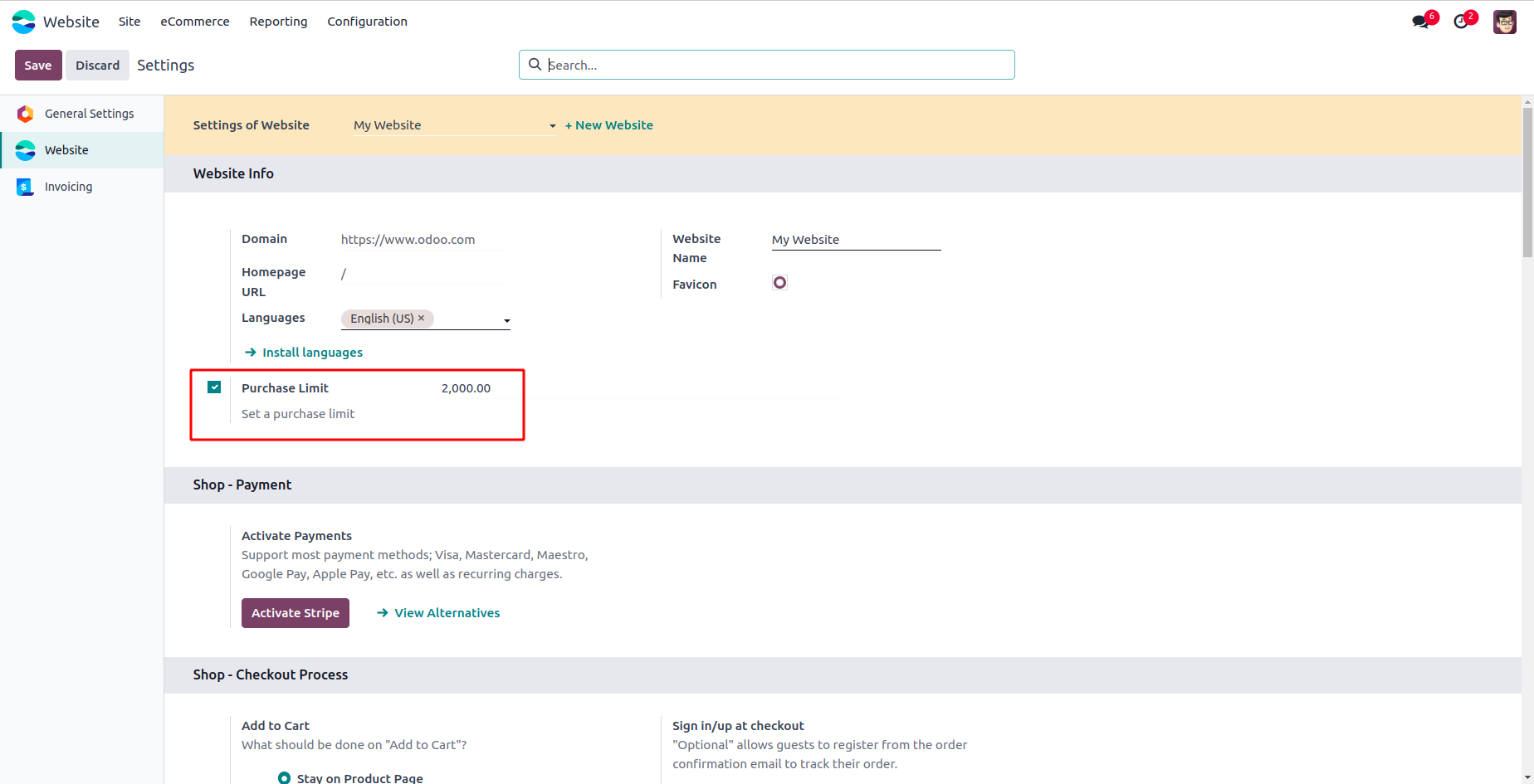Open the discuss messages icon

click(x=1421, y=22)
